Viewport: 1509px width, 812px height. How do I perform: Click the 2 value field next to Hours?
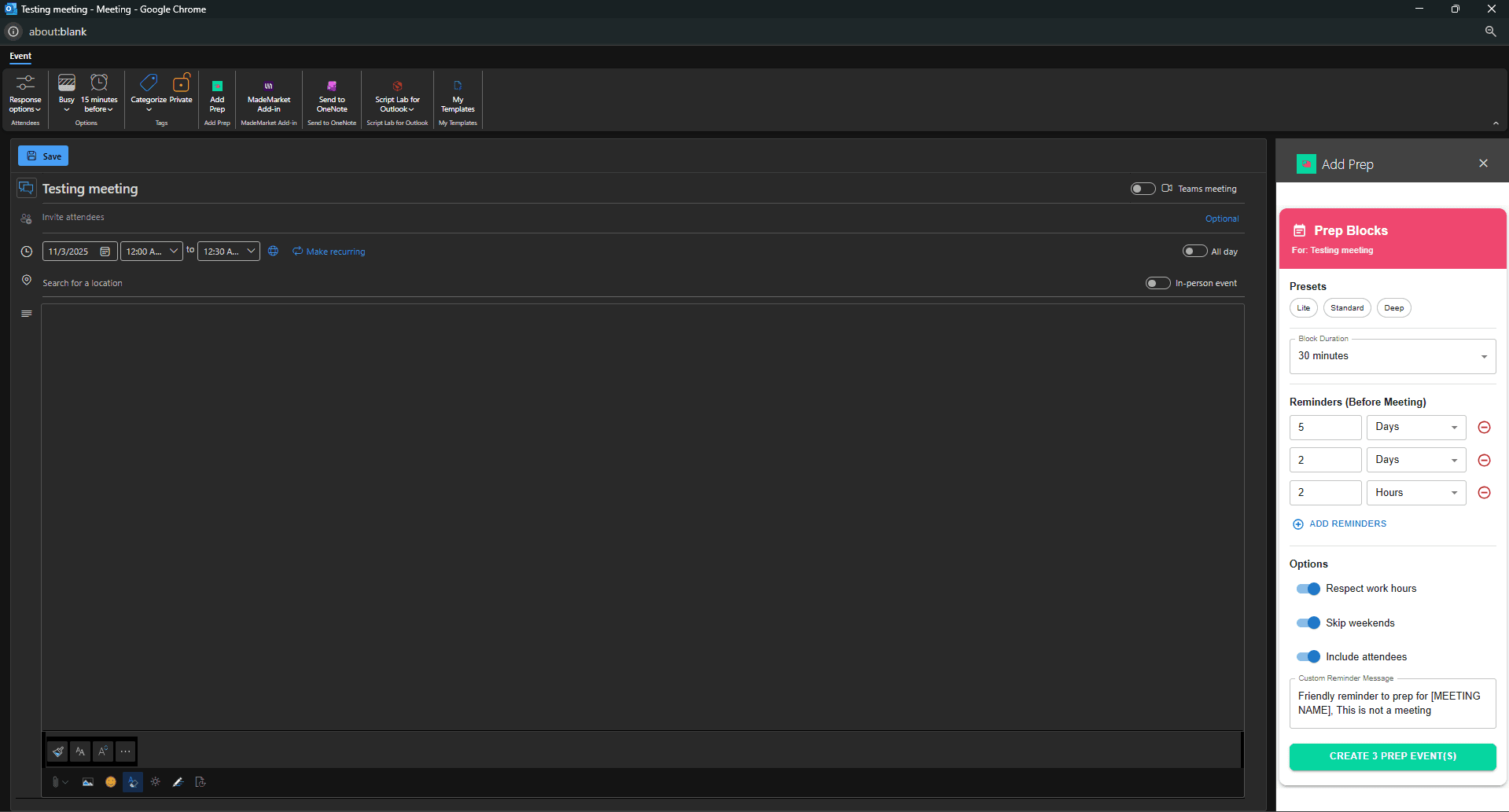tap(1326, 493)
